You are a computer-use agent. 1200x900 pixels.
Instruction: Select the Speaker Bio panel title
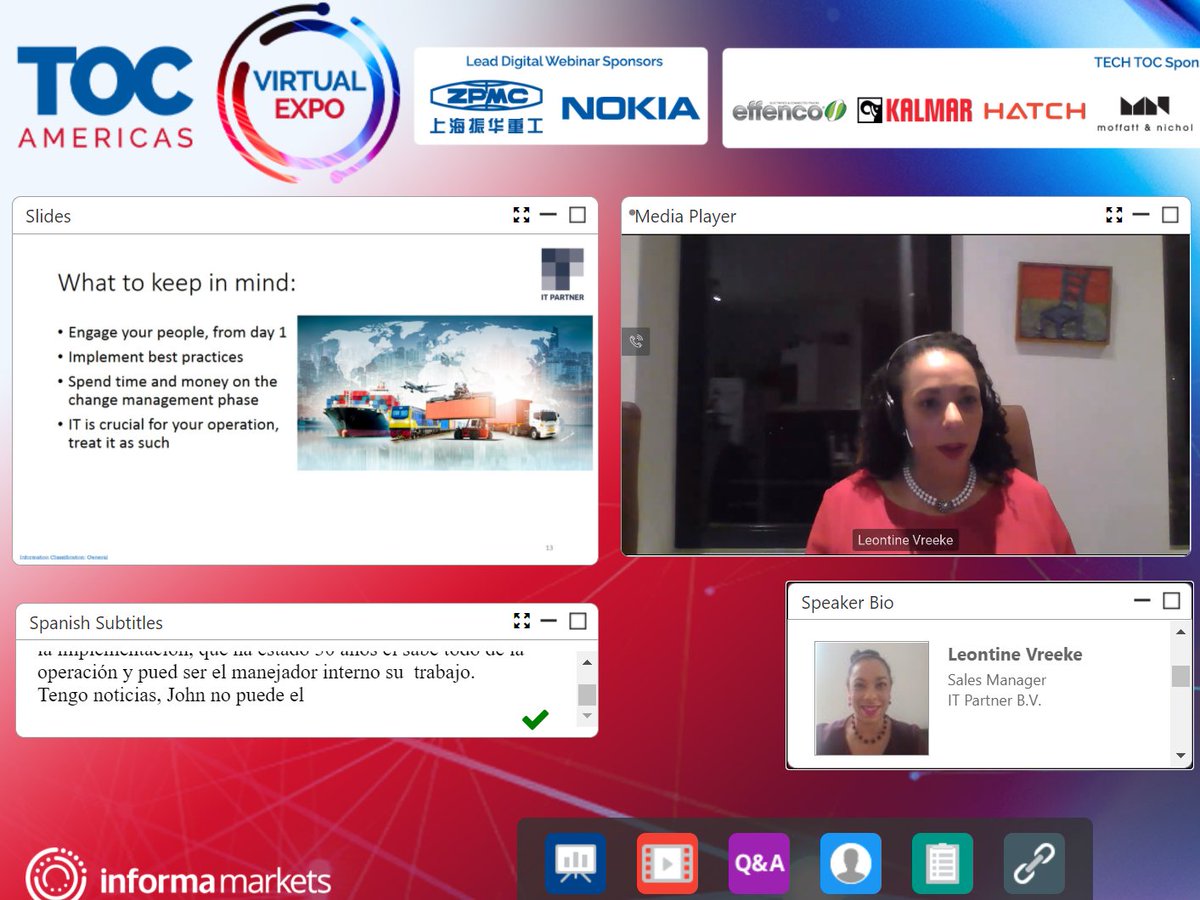click(846, 602)
